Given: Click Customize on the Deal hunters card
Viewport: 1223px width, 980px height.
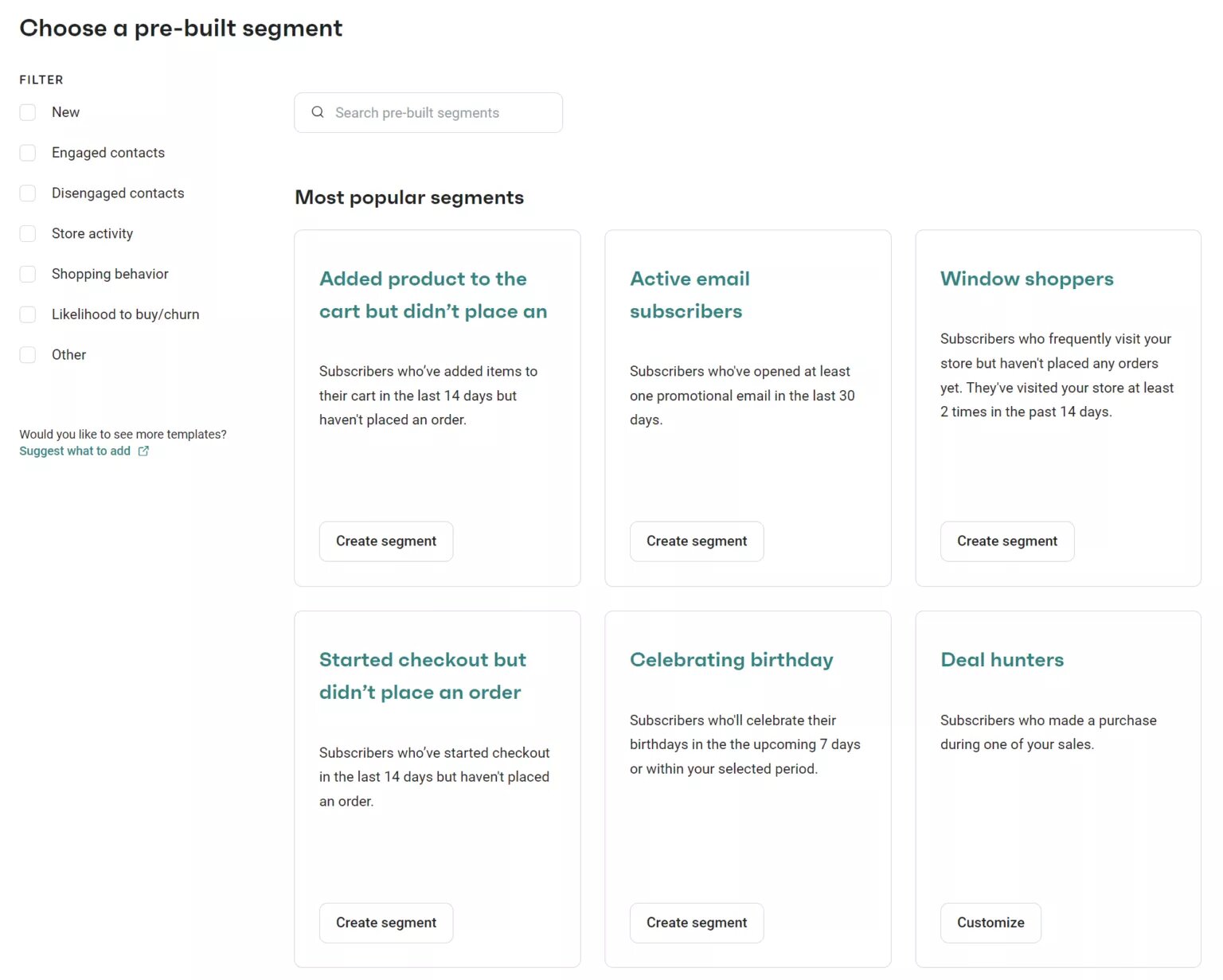Looking at the screenshot, I should click(990, 922).
